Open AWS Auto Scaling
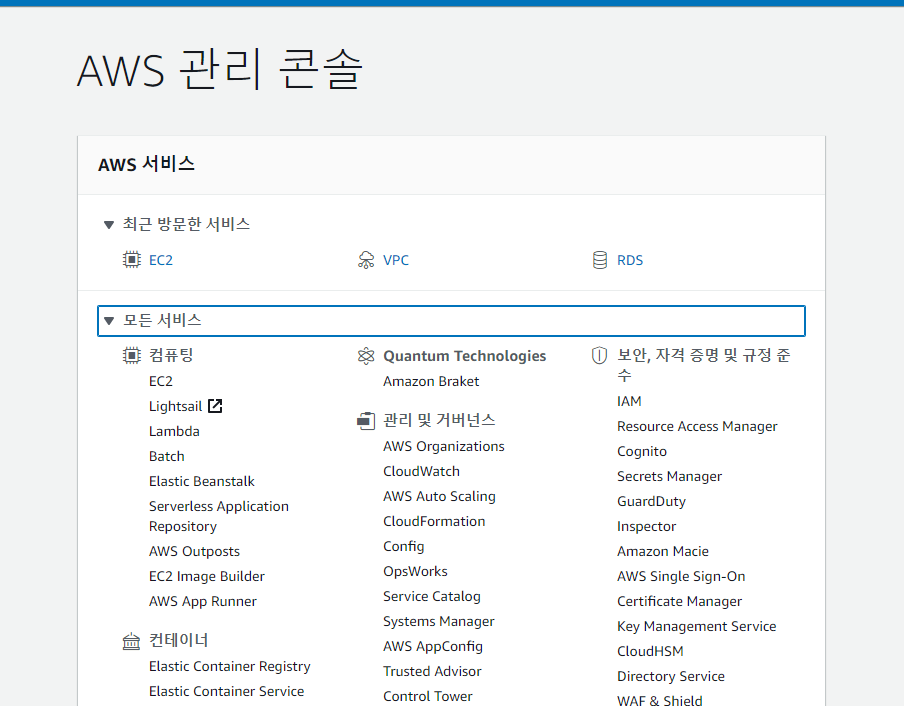Image resolution: width=904 pixels, height=706 pixels. 439,496
